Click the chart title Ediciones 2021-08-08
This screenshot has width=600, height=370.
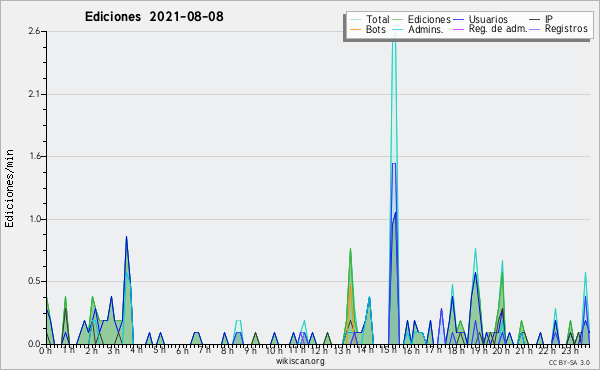tap(154, 17)
